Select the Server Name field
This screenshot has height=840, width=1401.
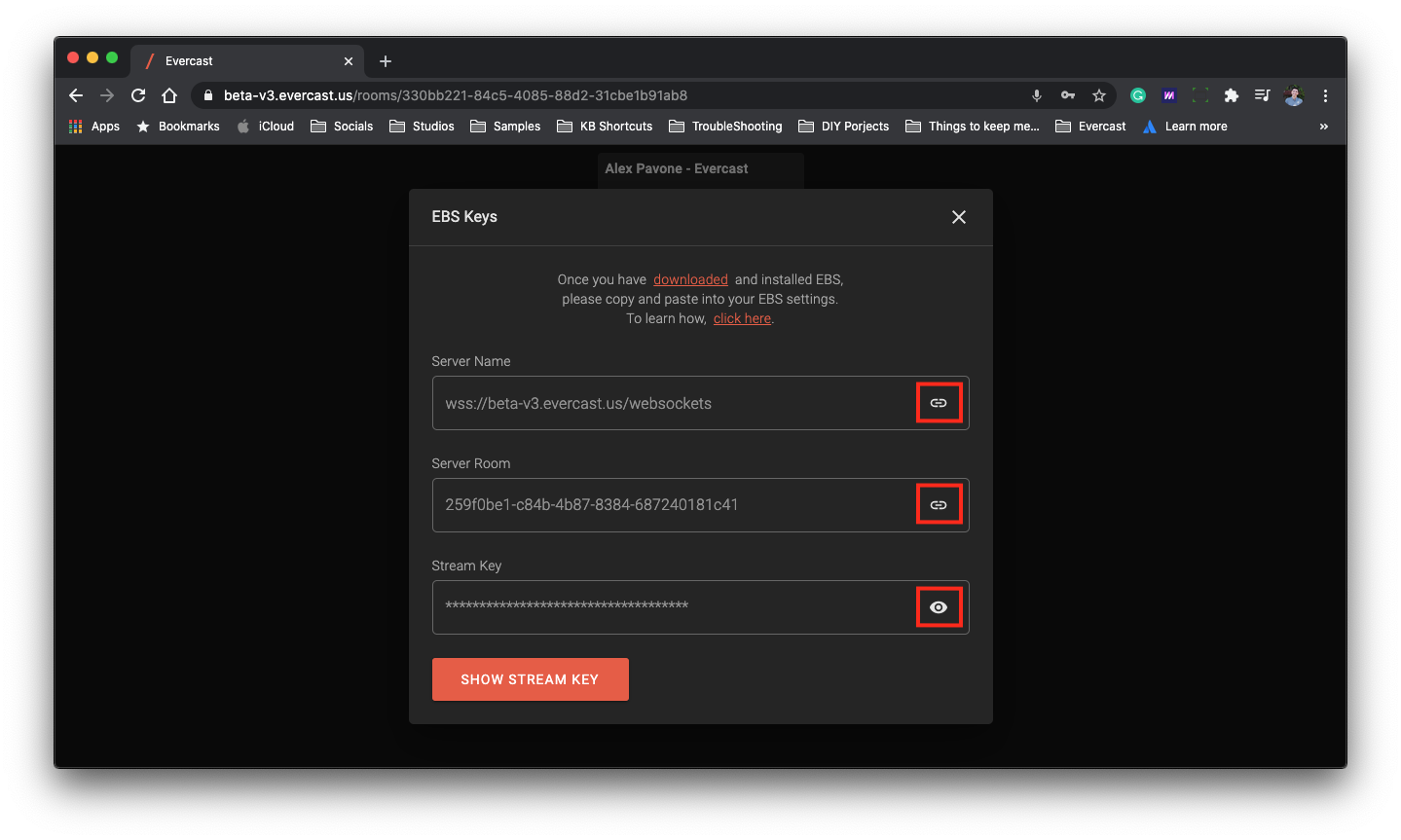click(701, 403)
